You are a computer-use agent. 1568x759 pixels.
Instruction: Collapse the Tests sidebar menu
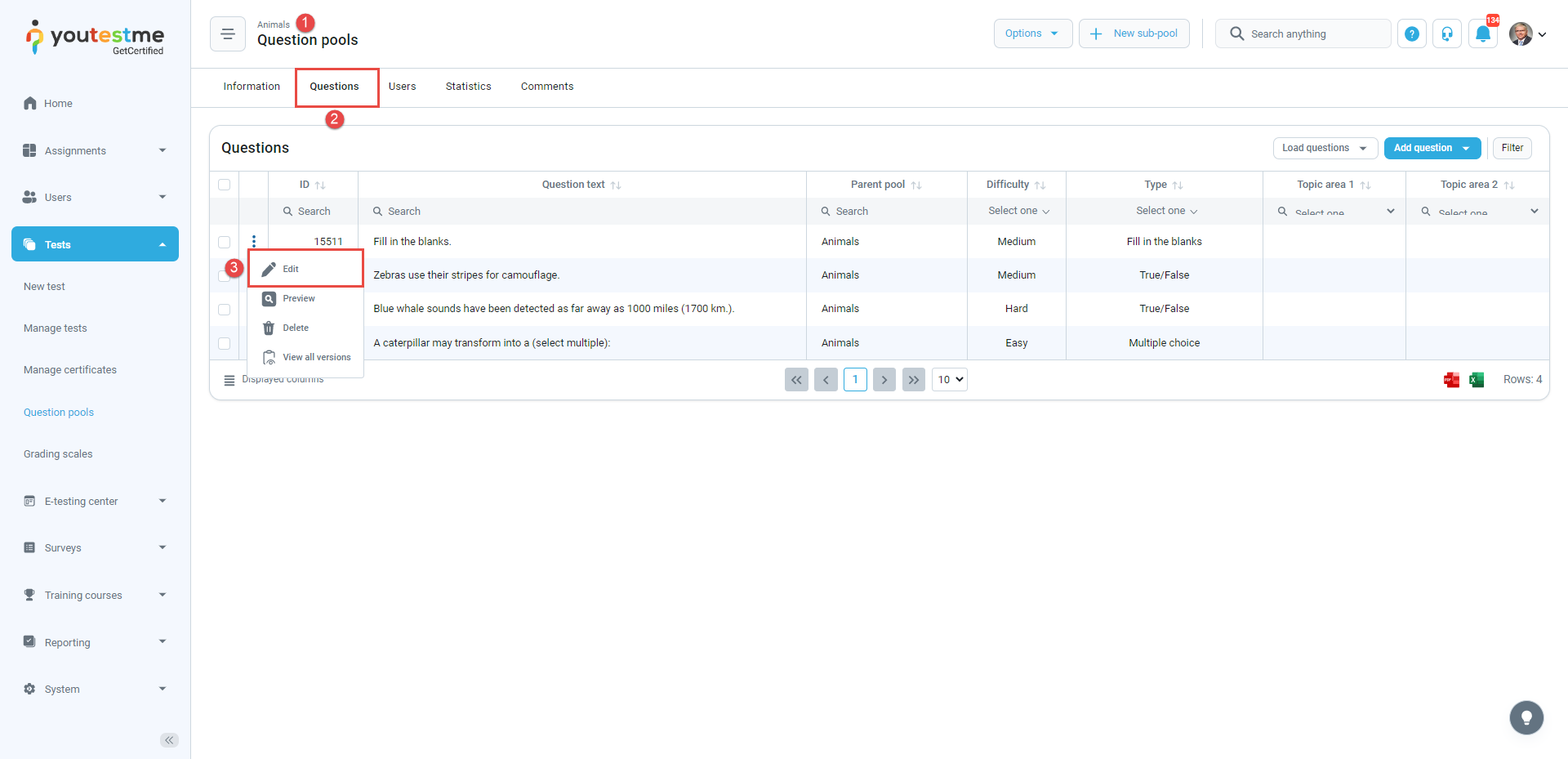coord(95,244)
